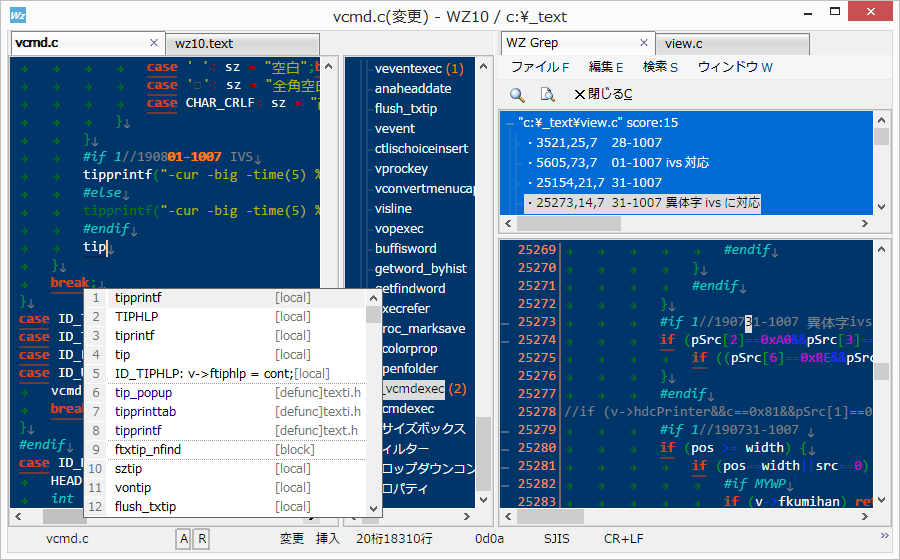Select vprockey in outline list

pyautogui.click(x=401, y=169)
